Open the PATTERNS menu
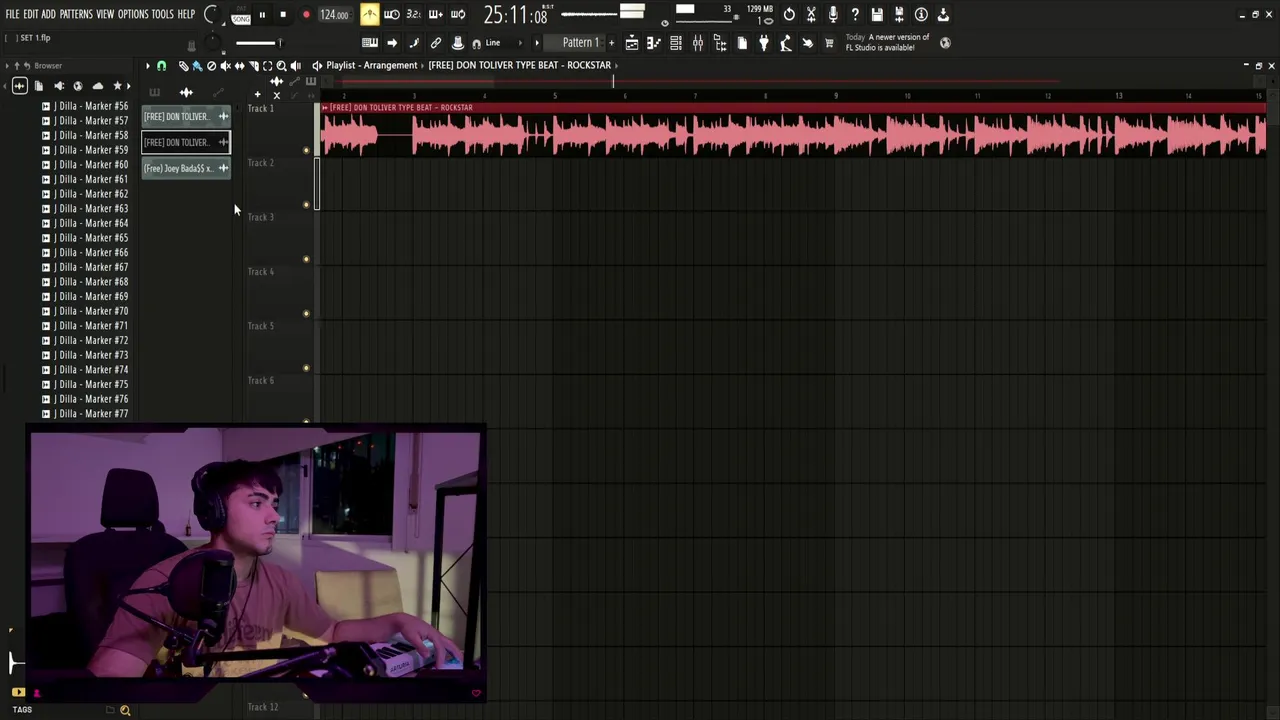The width and height of the screenshot is (1280, 720). [x=76, y=14]
